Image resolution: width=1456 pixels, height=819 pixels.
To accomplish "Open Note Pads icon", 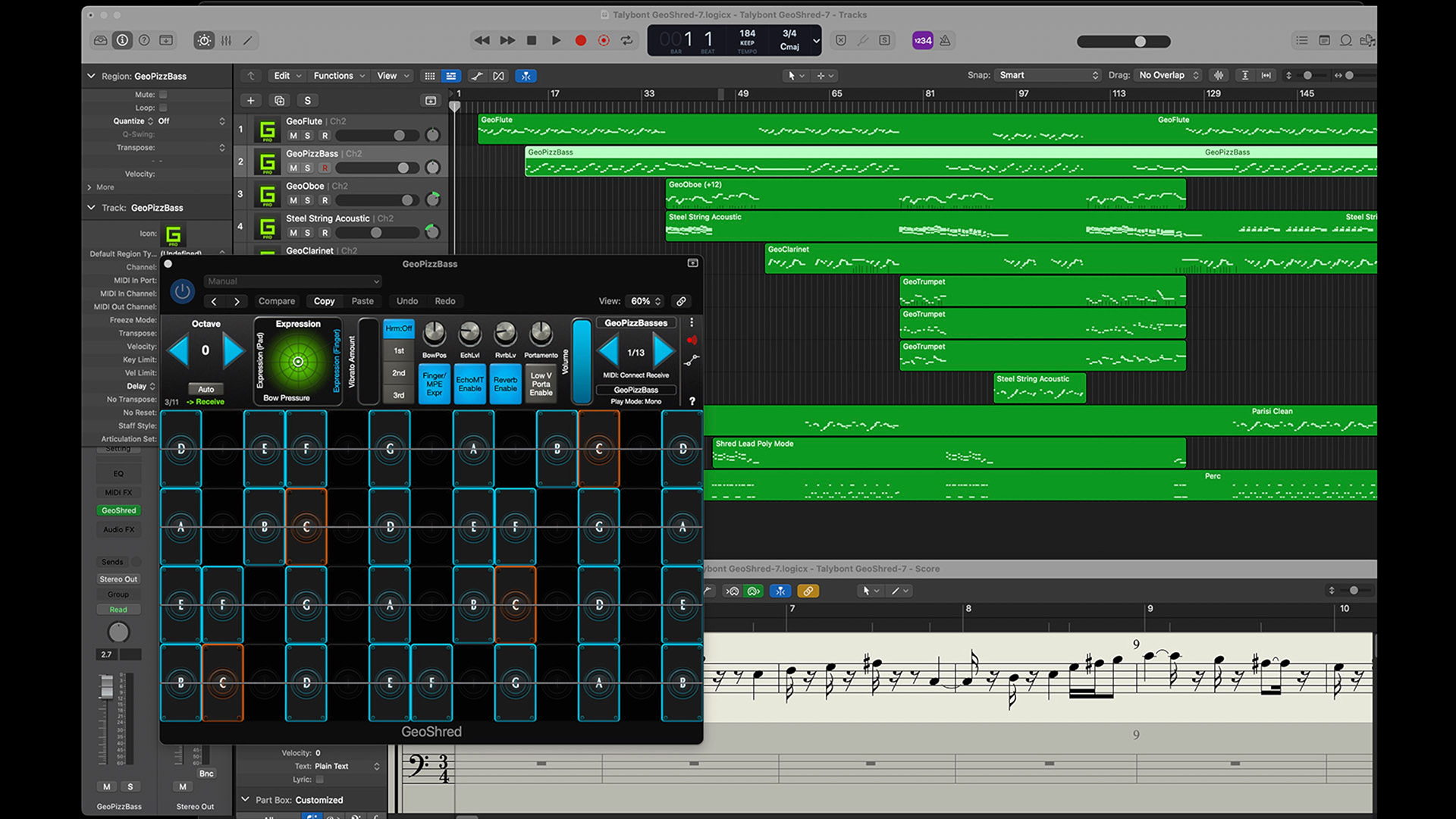I will pyautogui.click(x=1324, y=40).
